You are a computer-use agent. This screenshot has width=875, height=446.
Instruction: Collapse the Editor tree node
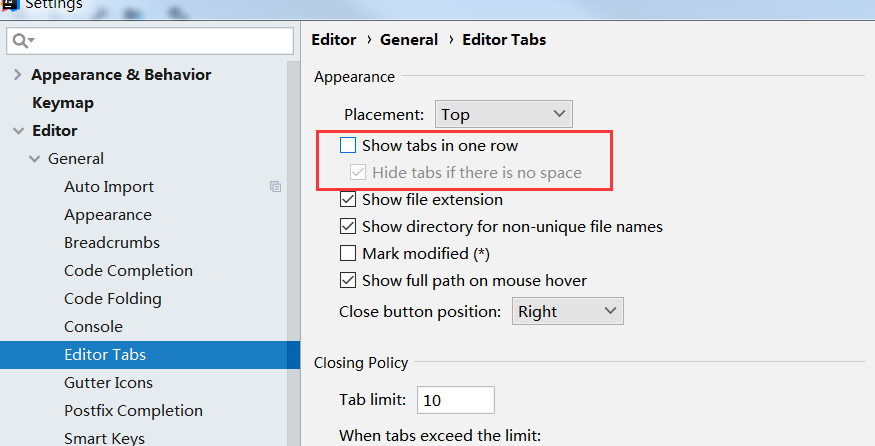coord(17,131)
